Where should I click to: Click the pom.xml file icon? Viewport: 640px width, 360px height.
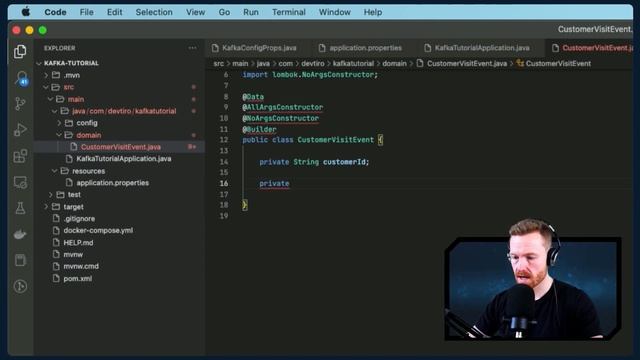[x=56, y=278]
